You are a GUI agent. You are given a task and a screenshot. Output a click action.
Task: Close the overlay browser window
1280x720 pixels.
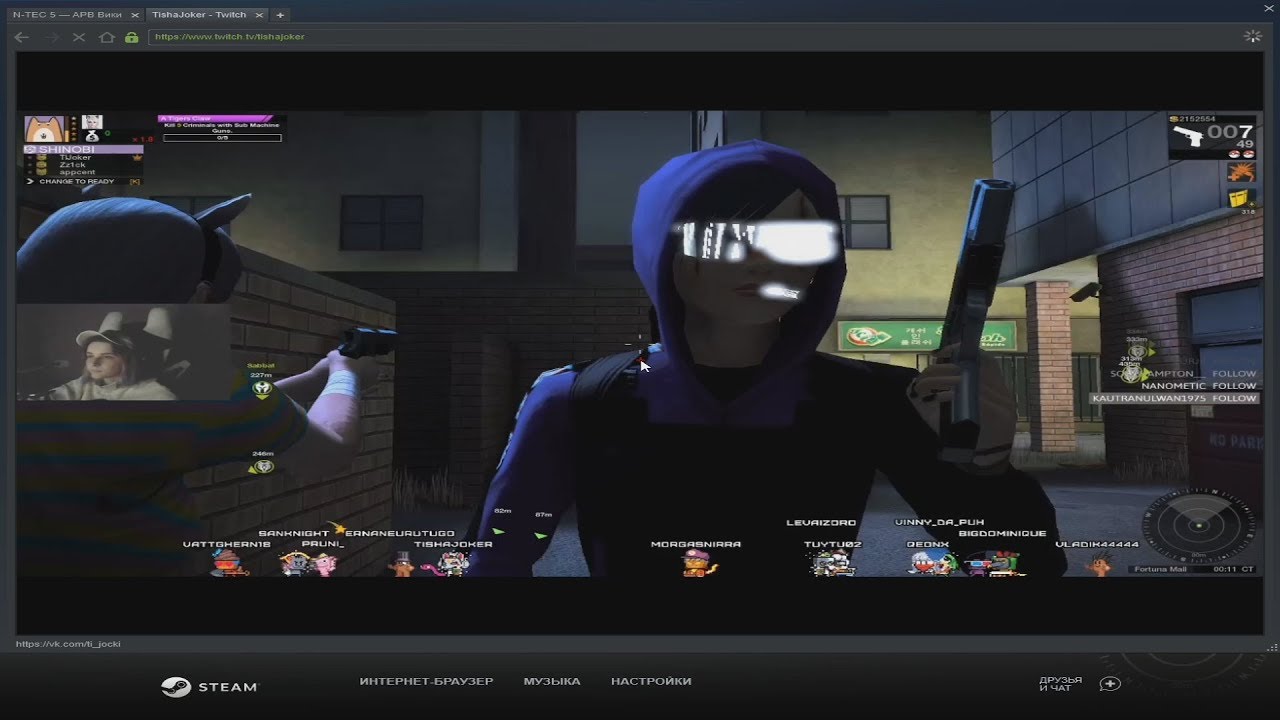point(1267,7)
